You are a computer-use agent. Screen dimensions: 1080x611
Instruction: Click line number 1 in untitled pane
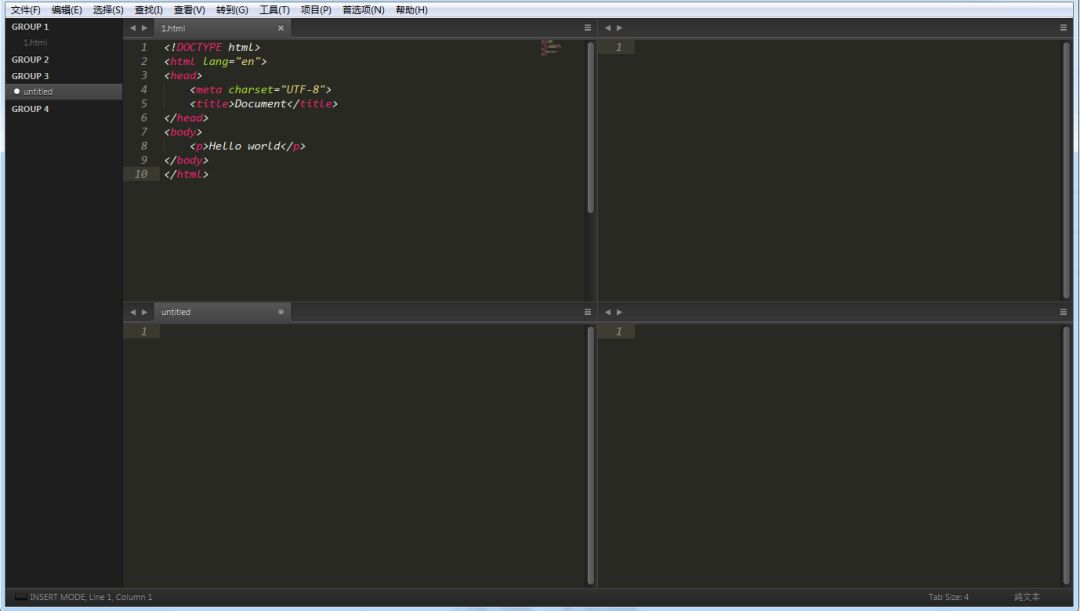point(144,332)
